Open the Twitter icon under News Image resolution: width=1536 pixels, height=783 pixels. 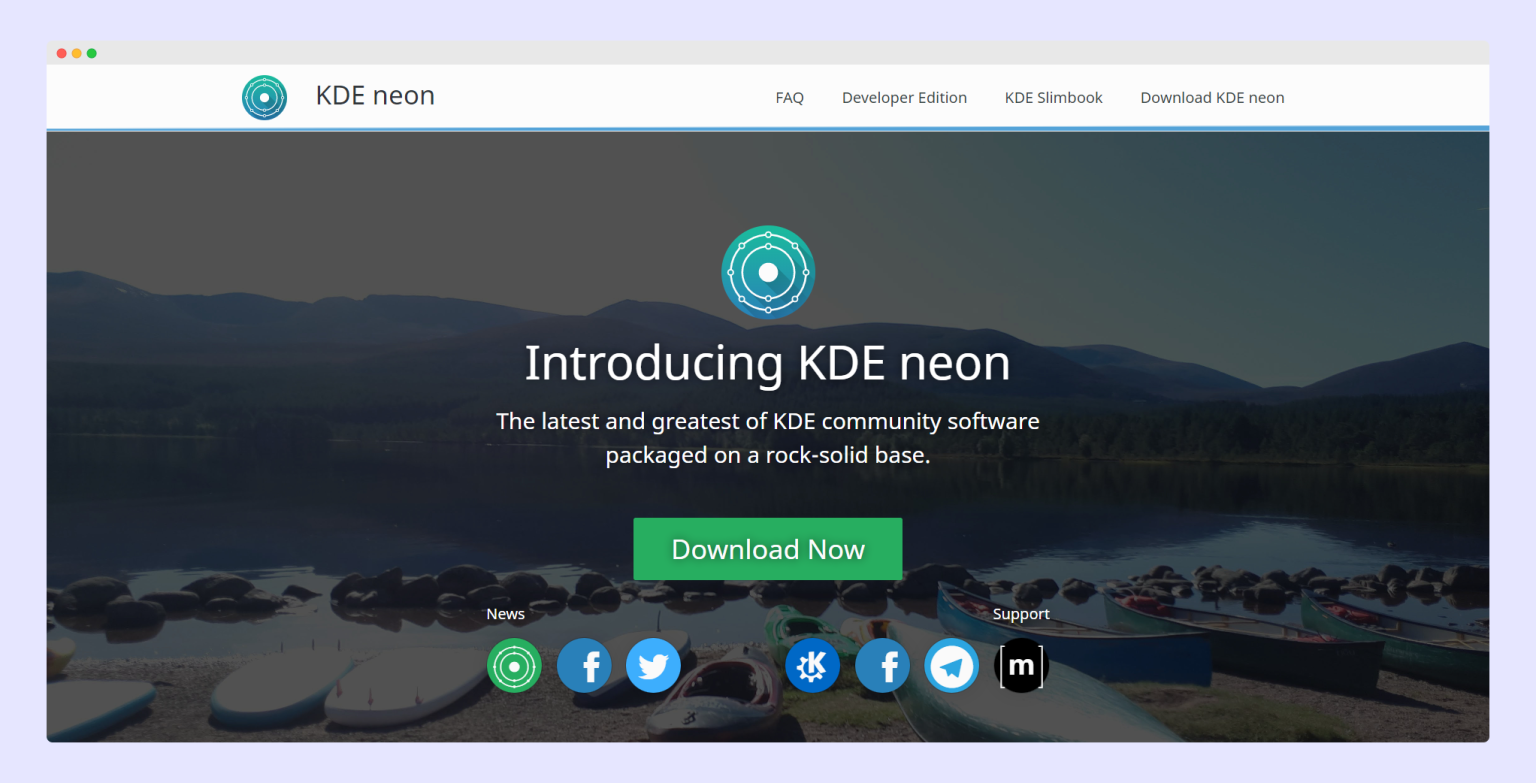[653, 665]
